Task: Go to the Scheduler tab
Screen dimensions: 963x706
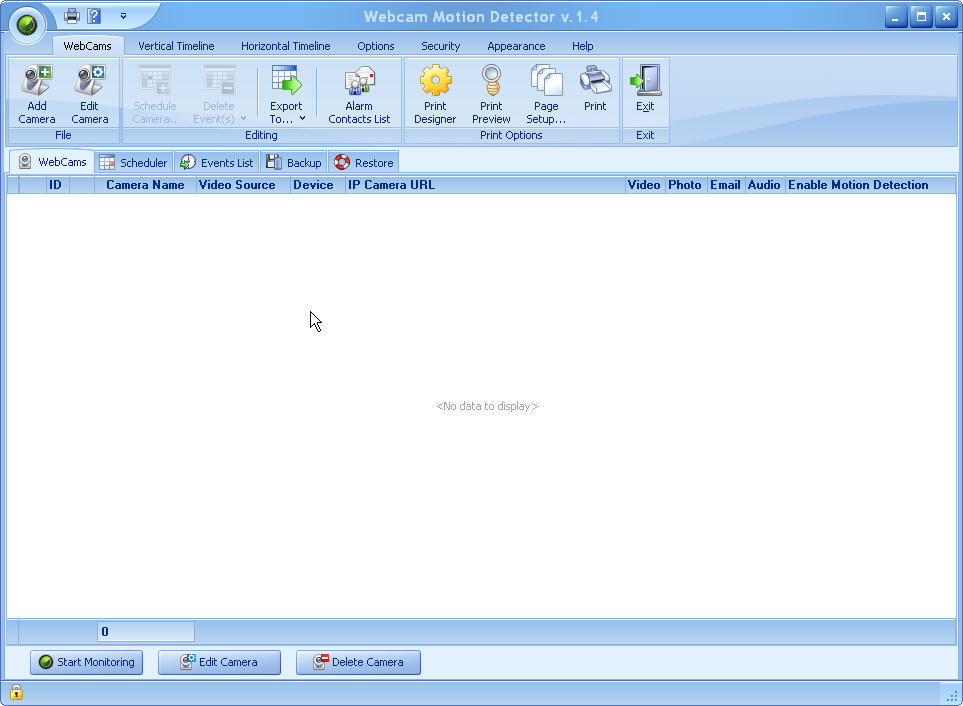Action: [134, 163]
